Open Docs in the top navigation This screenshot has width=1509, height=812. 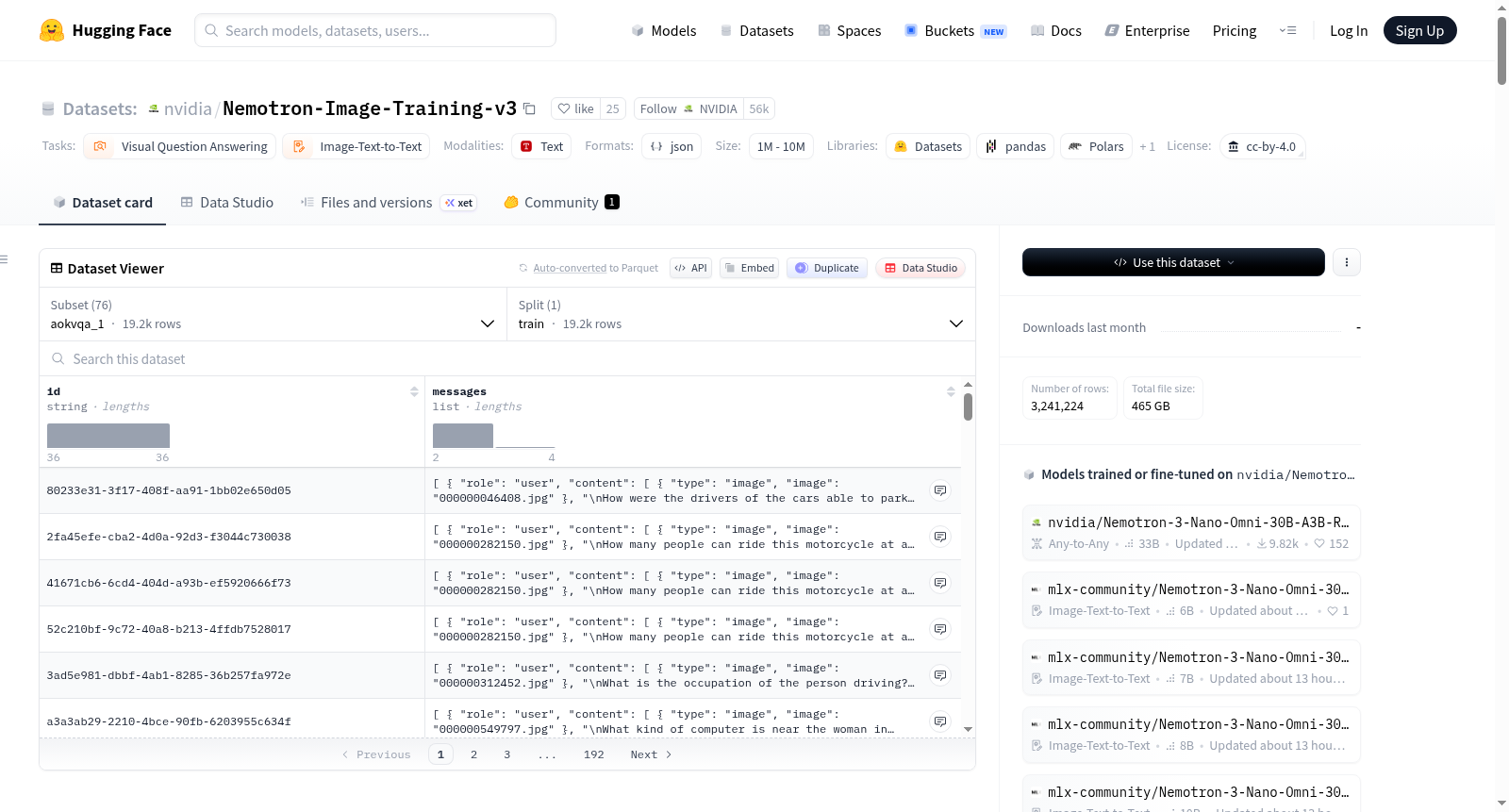[x=1056, y=30]
